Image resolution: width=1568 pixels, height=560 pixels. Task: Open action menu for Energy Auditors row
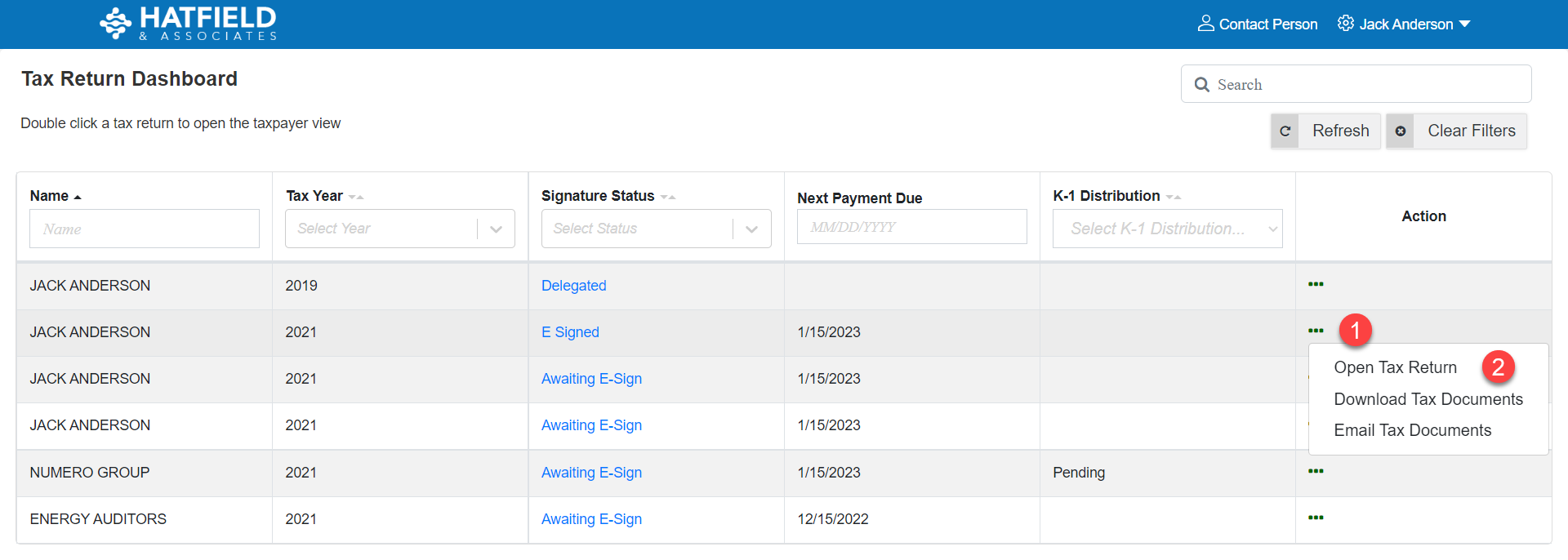pyautogui.click(x=1316, y=518)
